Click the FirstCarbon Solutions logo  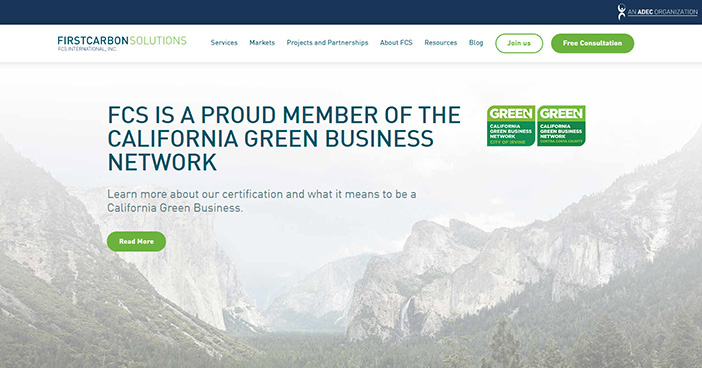coord(122,43)
